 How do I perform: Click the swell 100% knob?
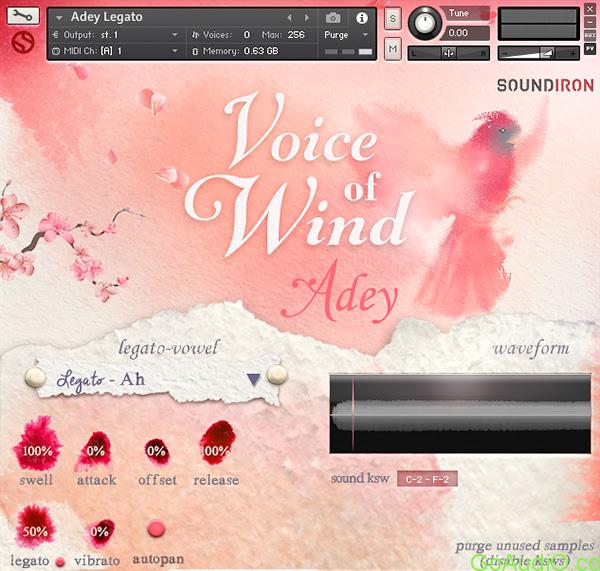37,444
